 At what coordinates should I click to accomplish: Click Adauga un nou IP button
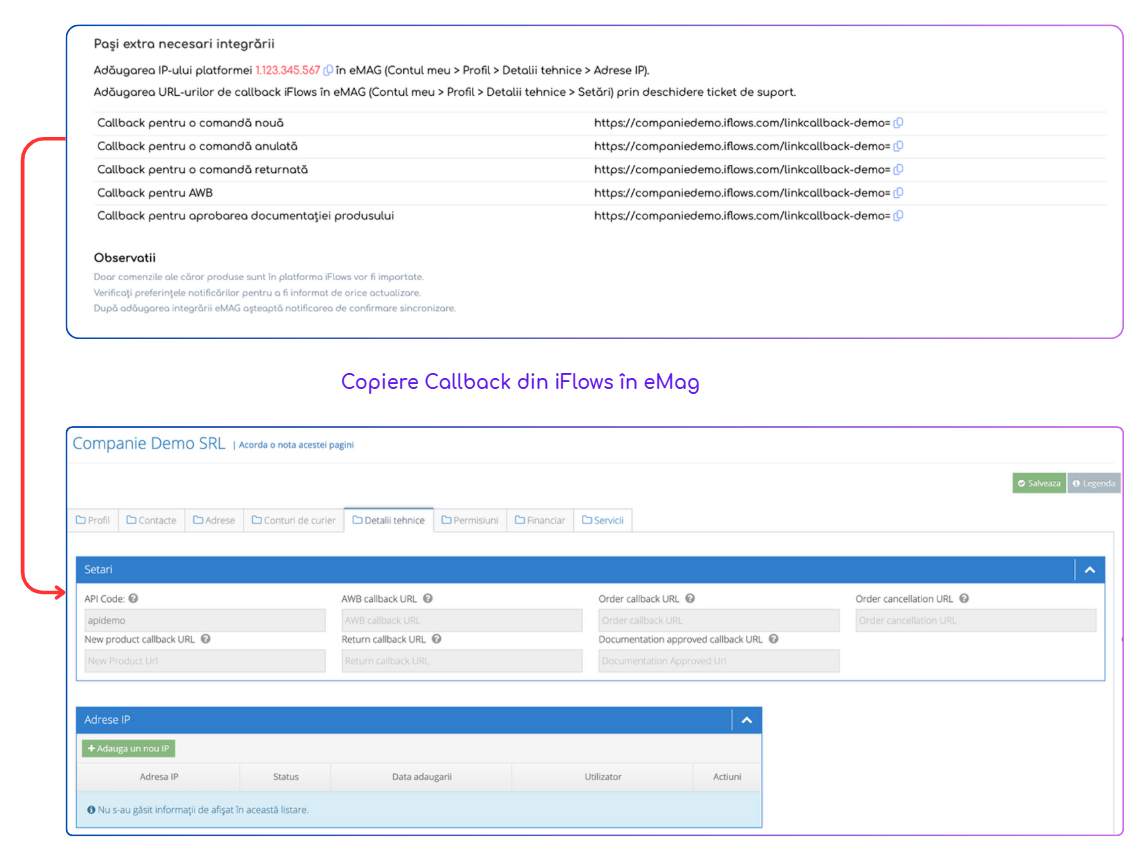click(129, 749)
